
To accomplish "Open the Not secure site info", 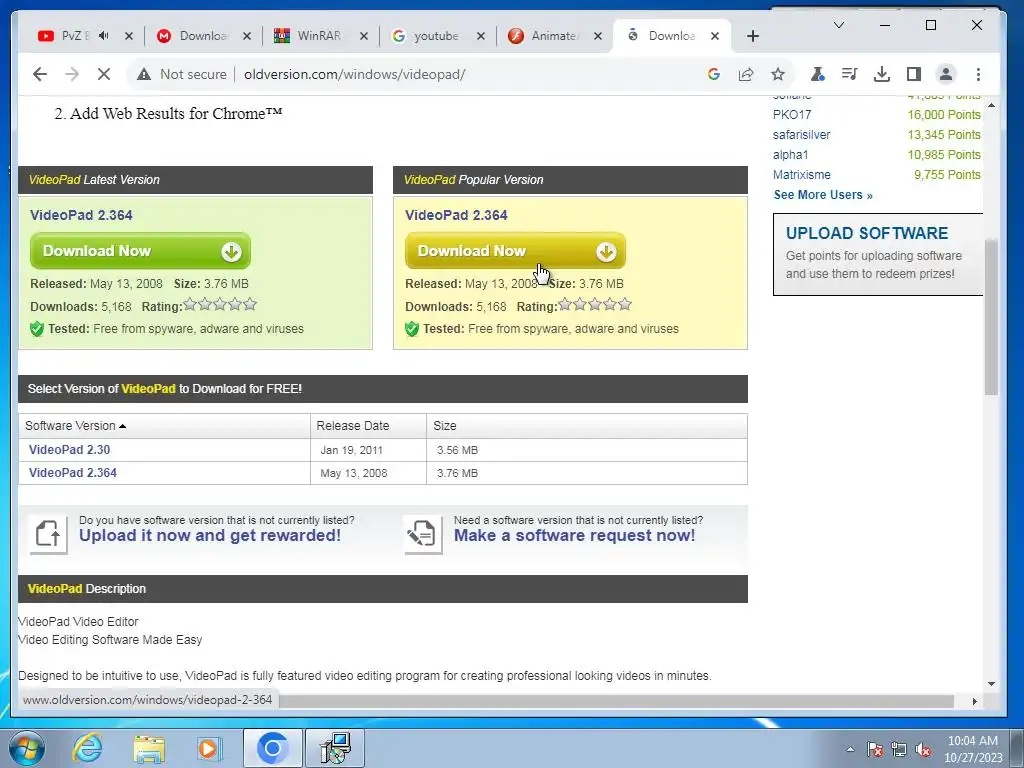I will (182, 74).
